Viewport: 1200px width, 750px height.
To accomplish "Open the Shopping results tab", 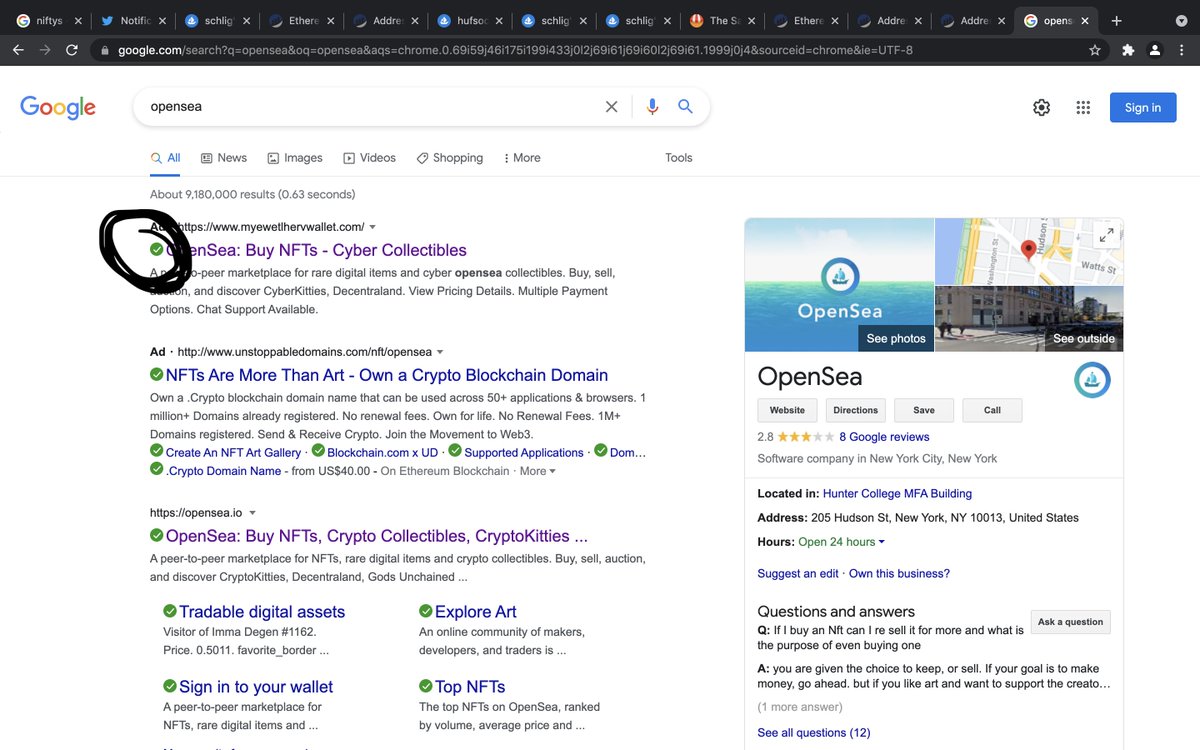I will click(x=450, y=158).
